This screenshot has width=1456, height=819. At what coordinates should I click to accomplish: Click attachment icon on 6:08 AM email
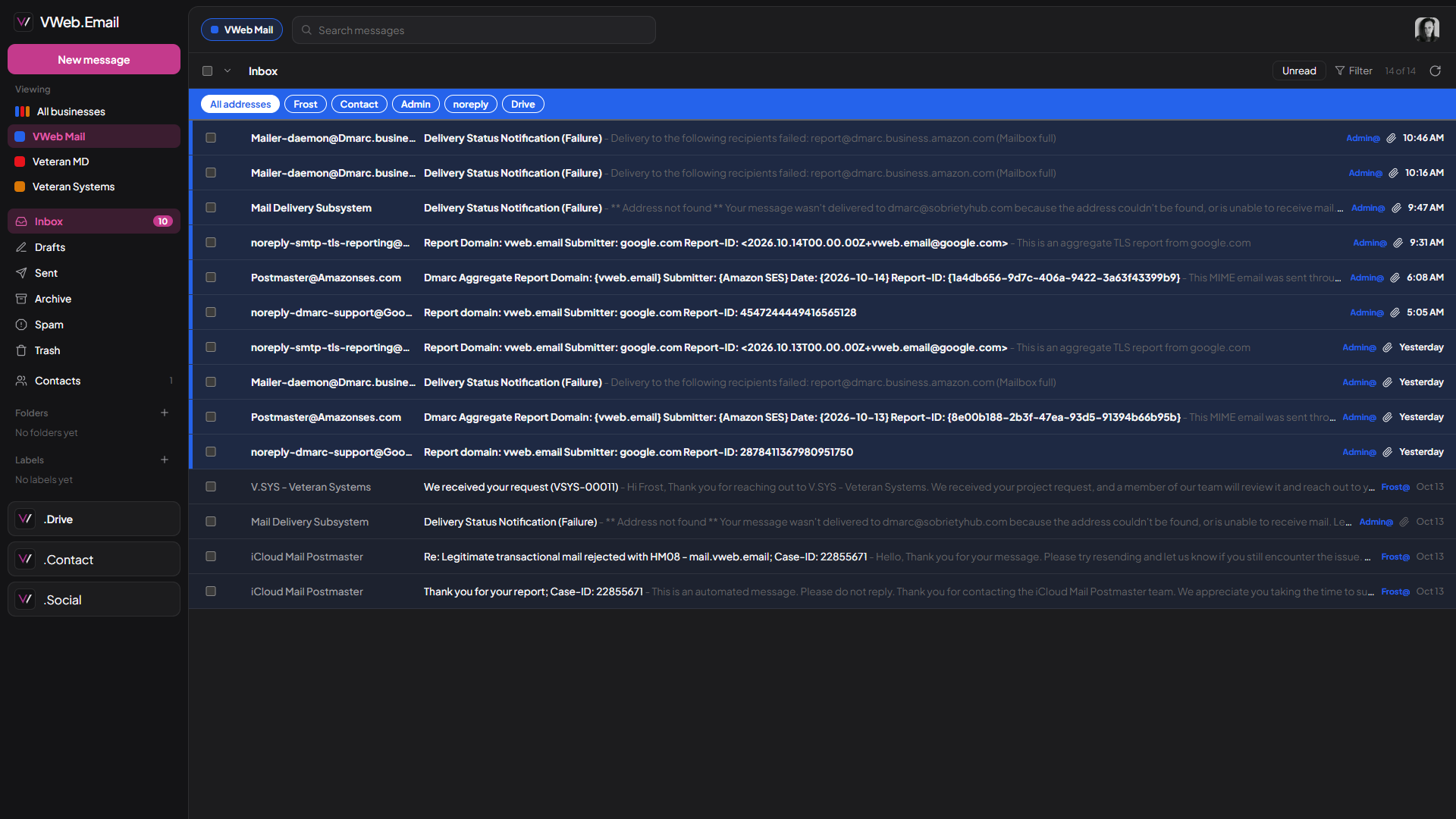pos(1395,278)
